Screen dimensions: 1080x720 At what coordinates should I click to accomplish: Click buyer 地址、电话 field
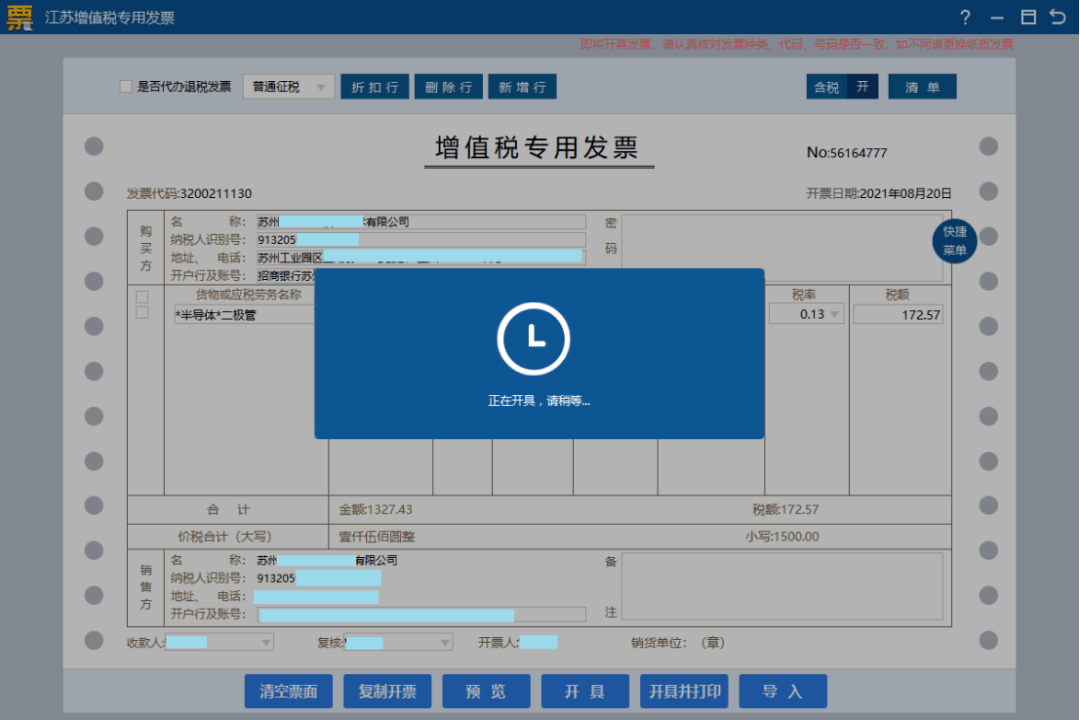[421, 258]
